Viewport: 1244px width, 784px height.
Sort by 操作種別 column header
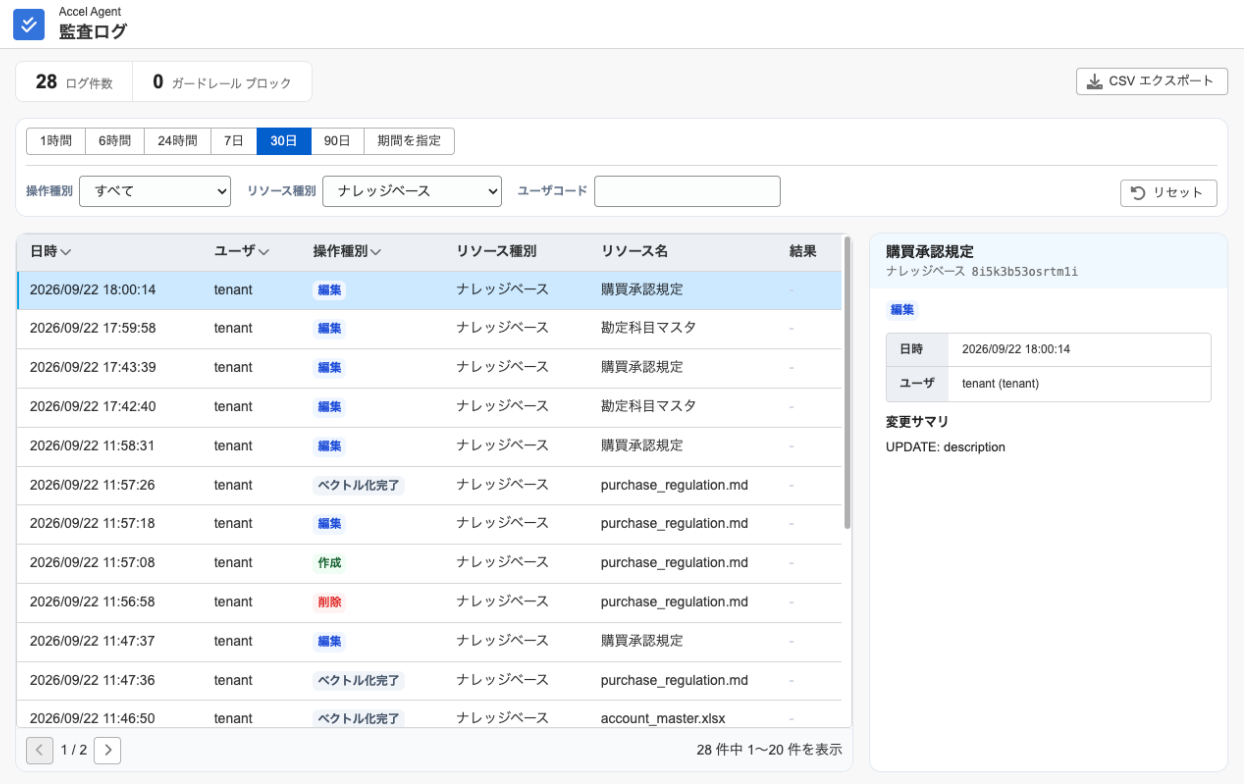coord(347,251)
